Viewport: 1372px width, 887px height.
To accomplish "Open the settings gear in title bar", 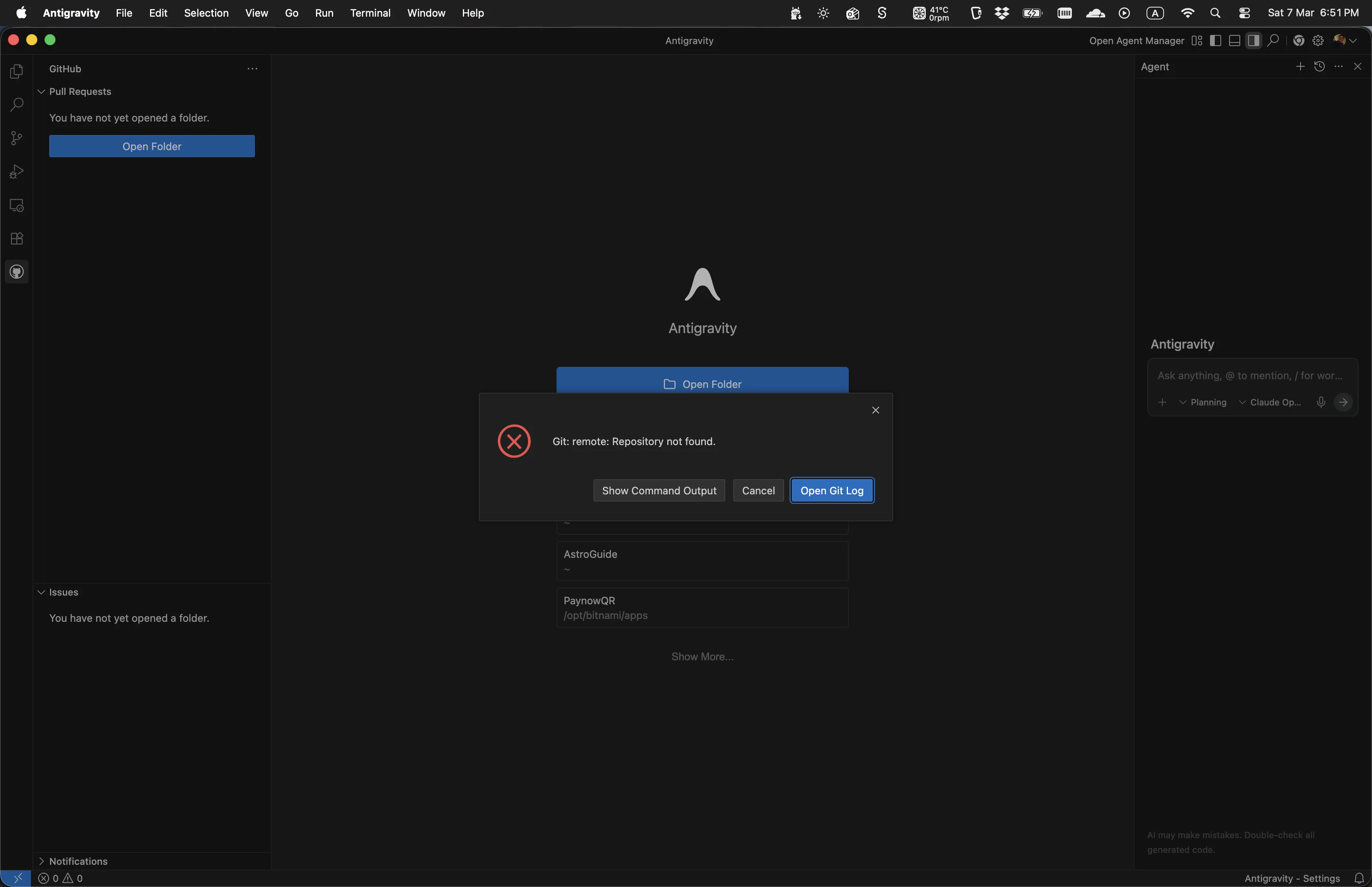I will (x=1318, y=40).
